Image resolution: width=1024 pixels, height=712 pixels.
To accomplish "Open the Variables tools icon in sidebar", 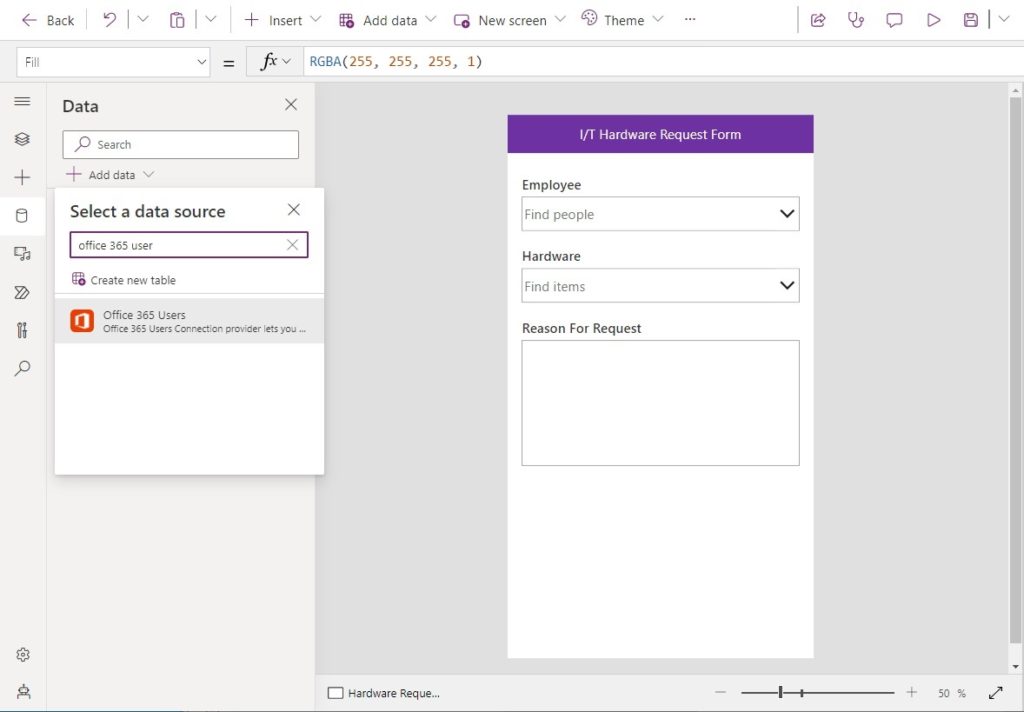I will coord(22,330).
